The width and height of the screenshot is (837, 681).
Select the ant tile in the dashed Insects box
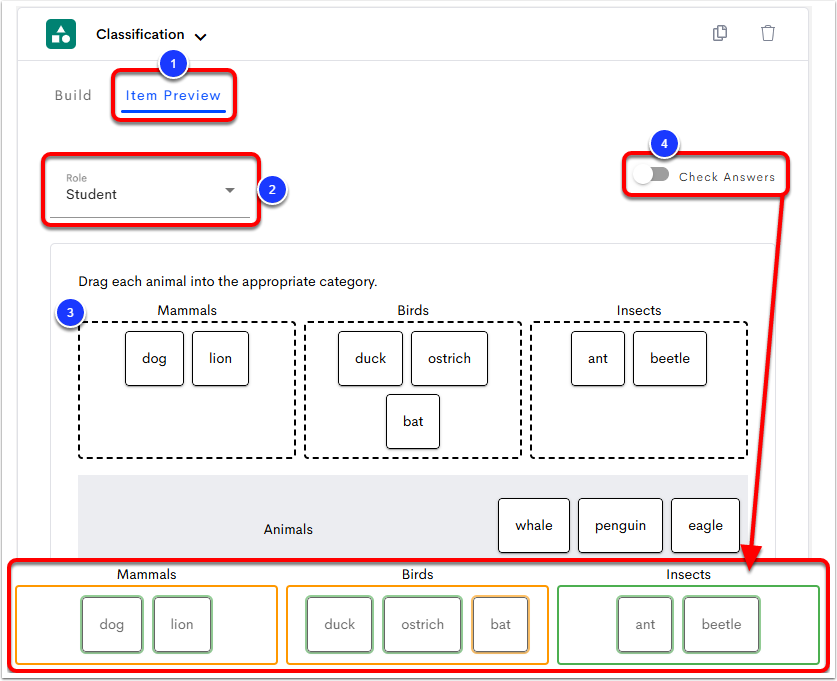click(598, 358)
